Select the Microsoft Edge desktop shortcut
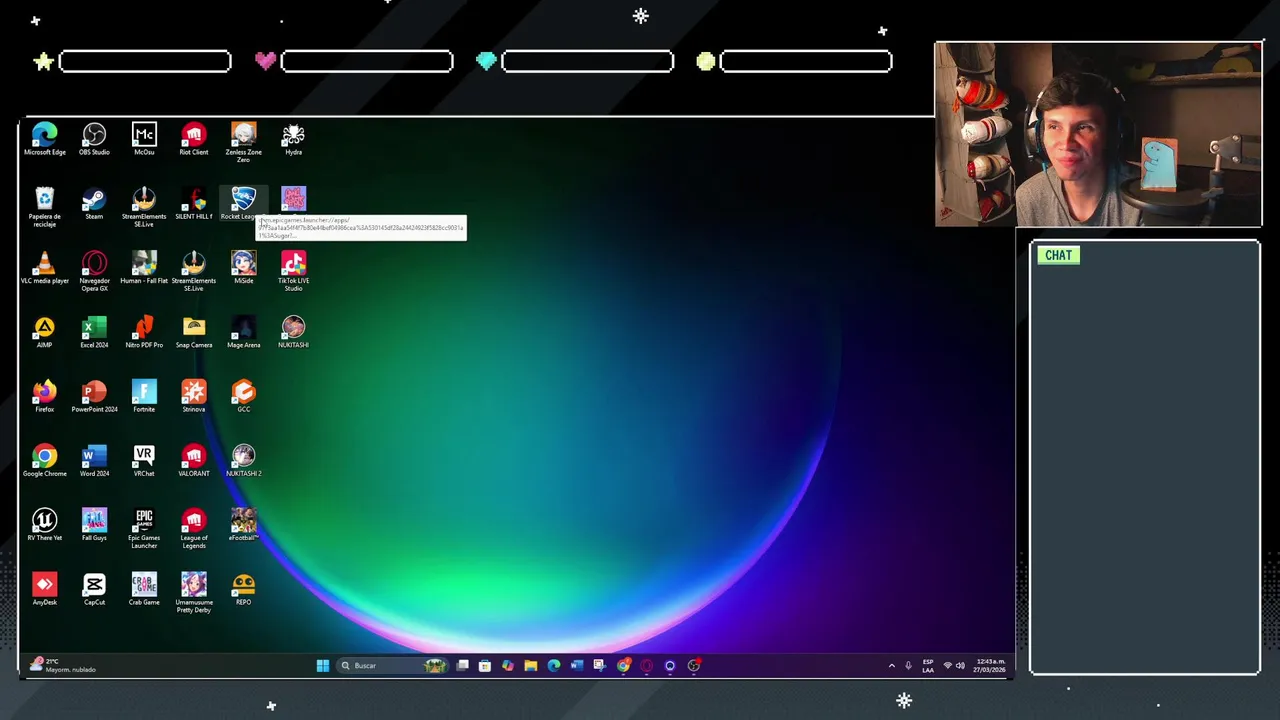Image resolution: width=1280 pixels, height=720 pixels. (44, 139)
